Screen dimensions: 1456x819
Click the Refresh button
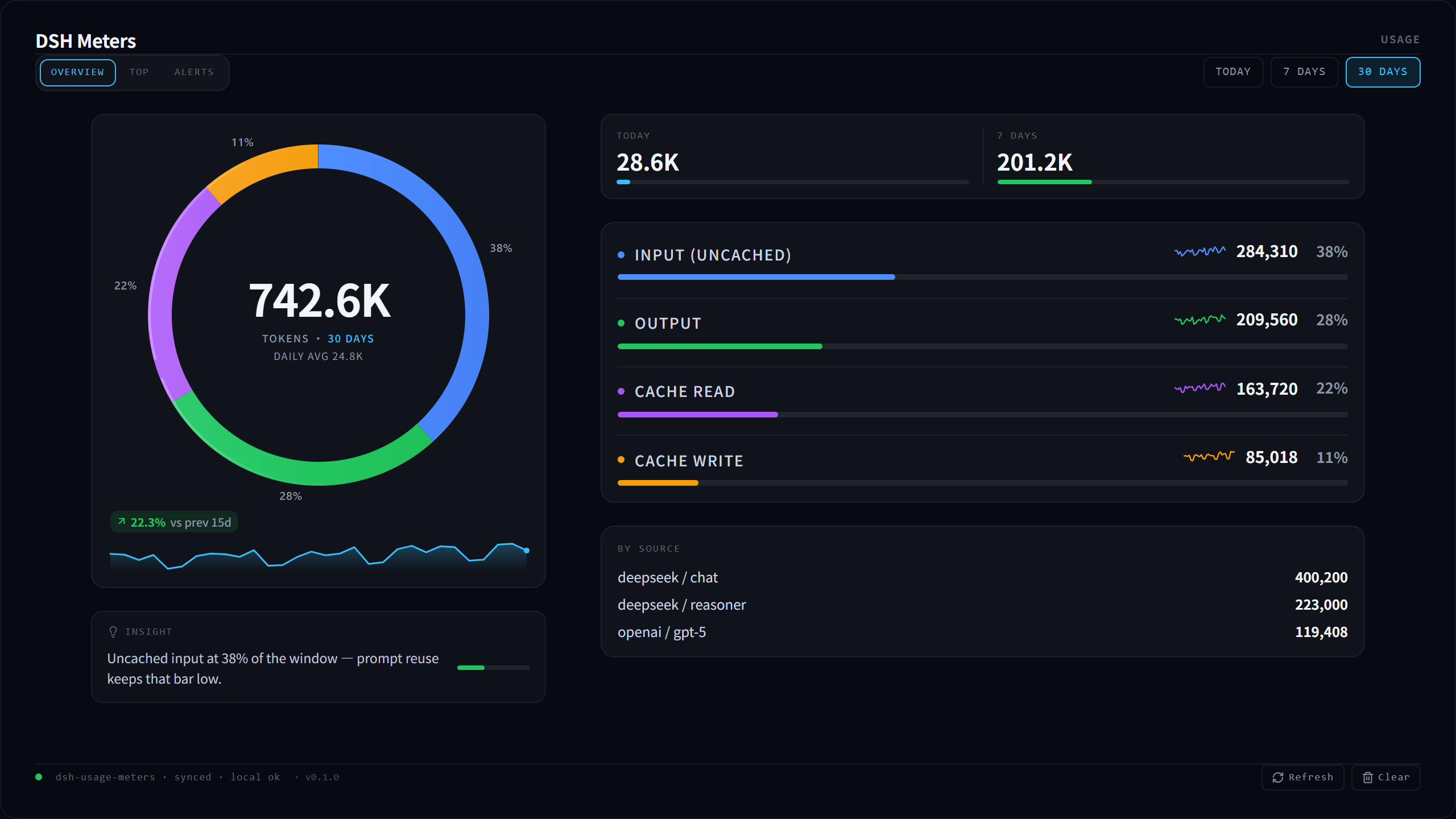(1302, 777)
